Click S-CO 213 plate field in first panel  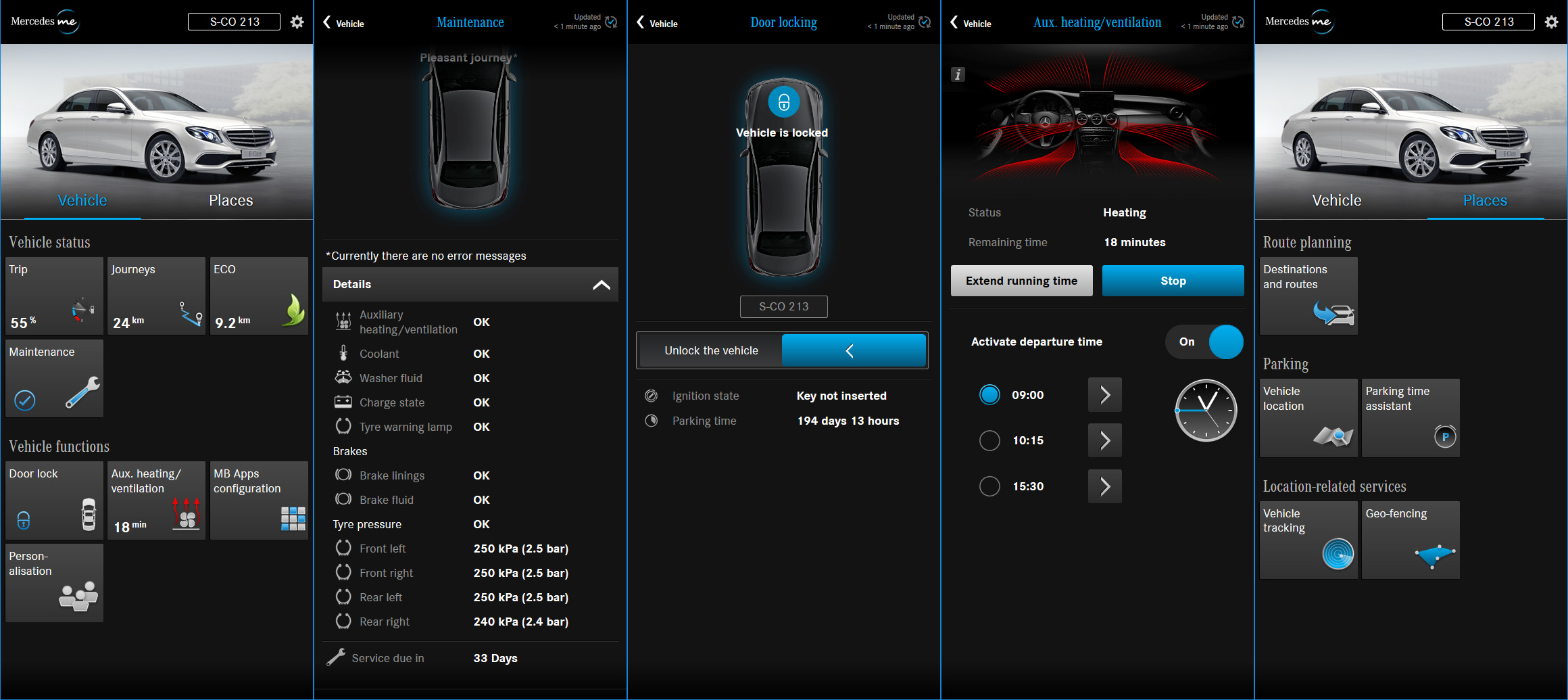point(234,22)
